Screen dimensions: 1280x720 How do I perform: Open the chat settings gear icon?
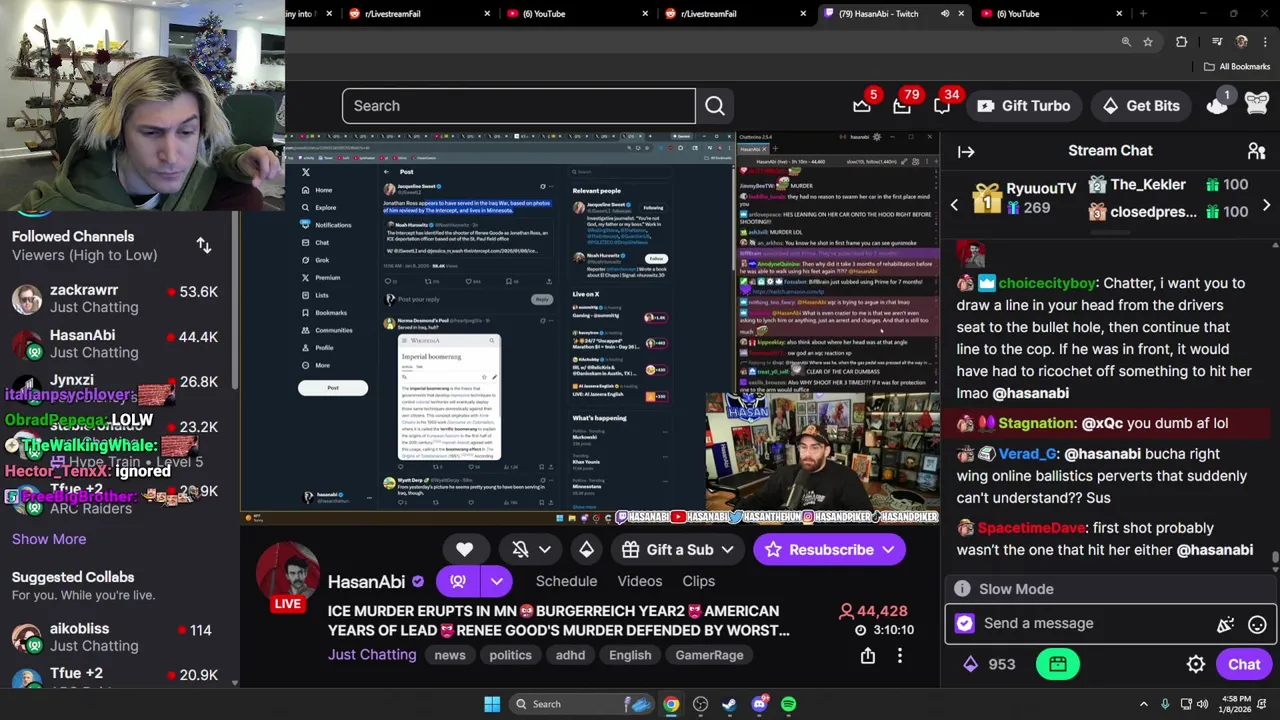click(1196, 665)
